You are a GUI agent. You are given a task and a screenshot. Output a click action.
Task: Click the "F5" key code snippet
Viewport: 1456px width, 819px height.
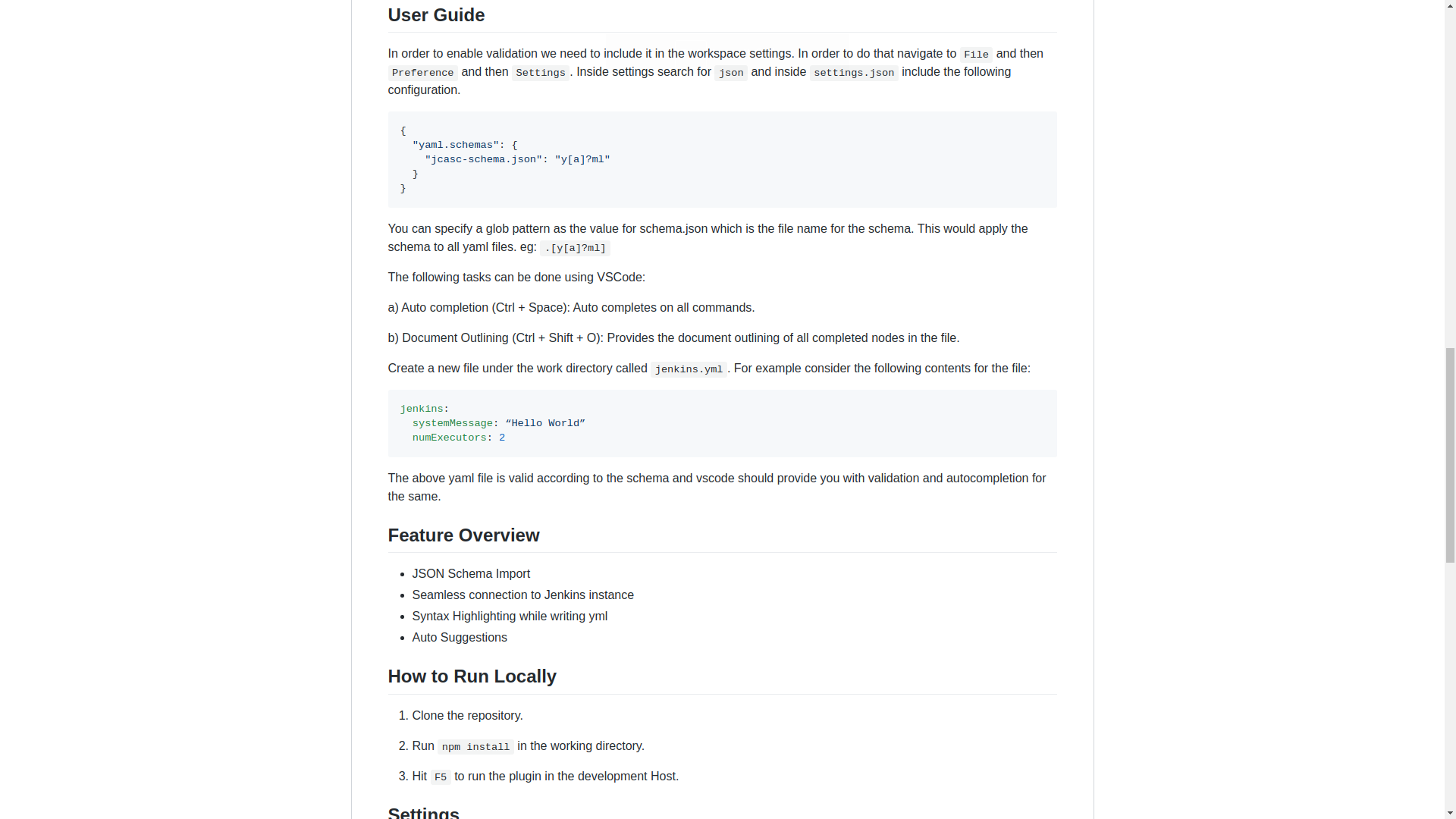(x=441, y=777)
